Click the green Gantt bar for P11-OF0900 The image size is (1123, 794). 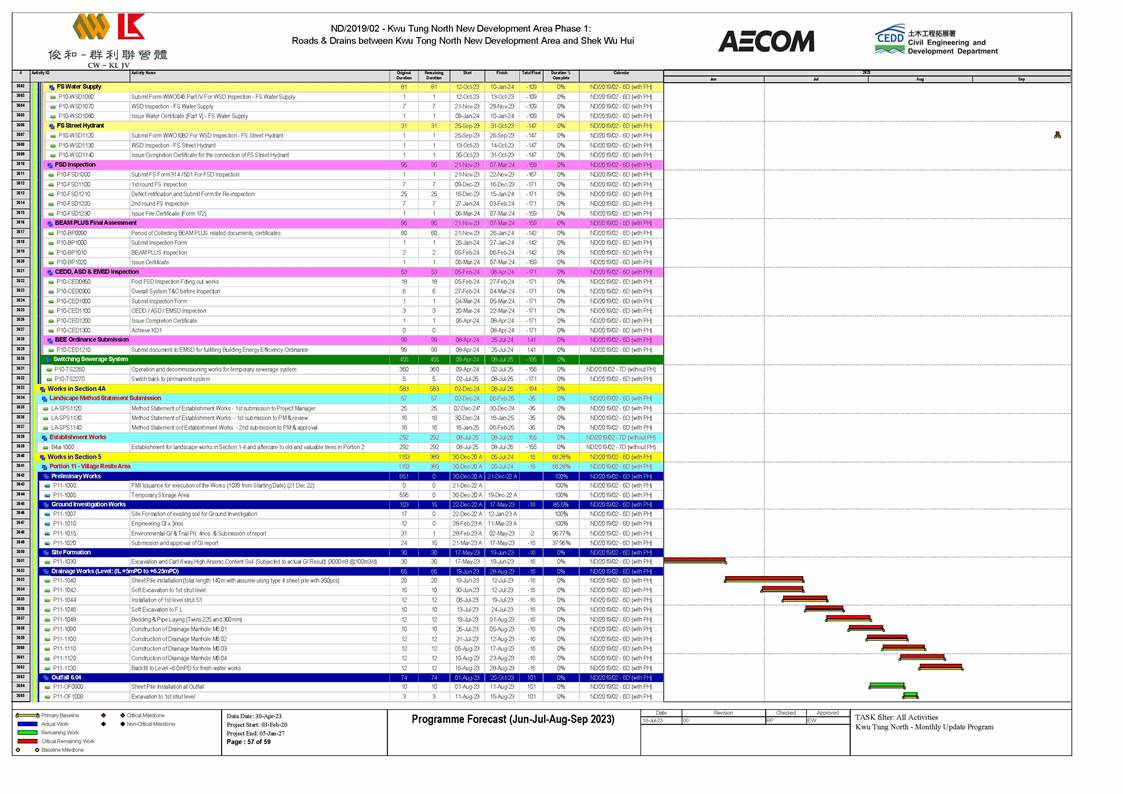click(887, 686)
